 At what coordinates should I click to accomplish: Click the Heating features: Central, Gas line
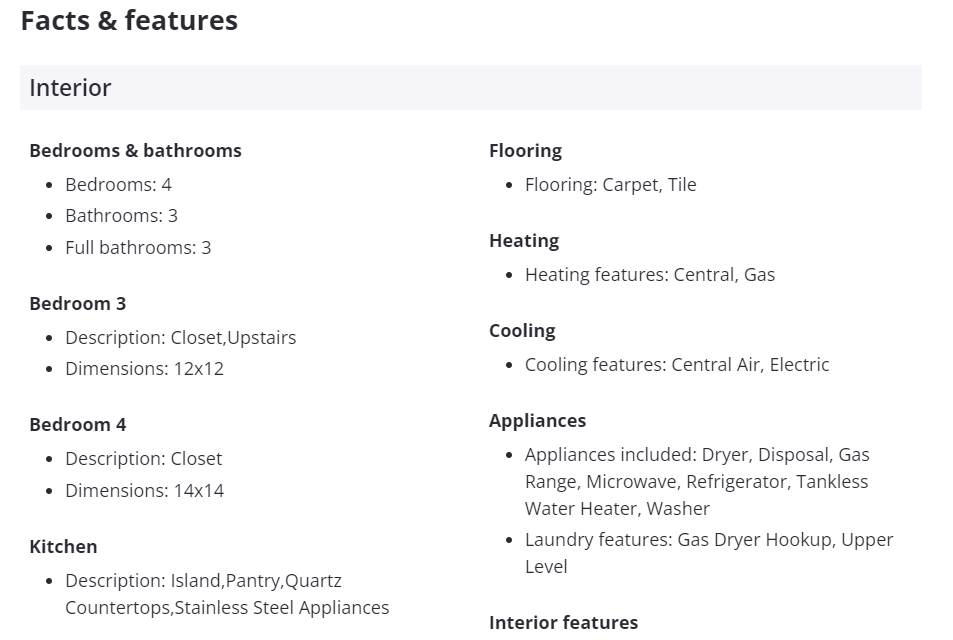click(x=649, y=275)
